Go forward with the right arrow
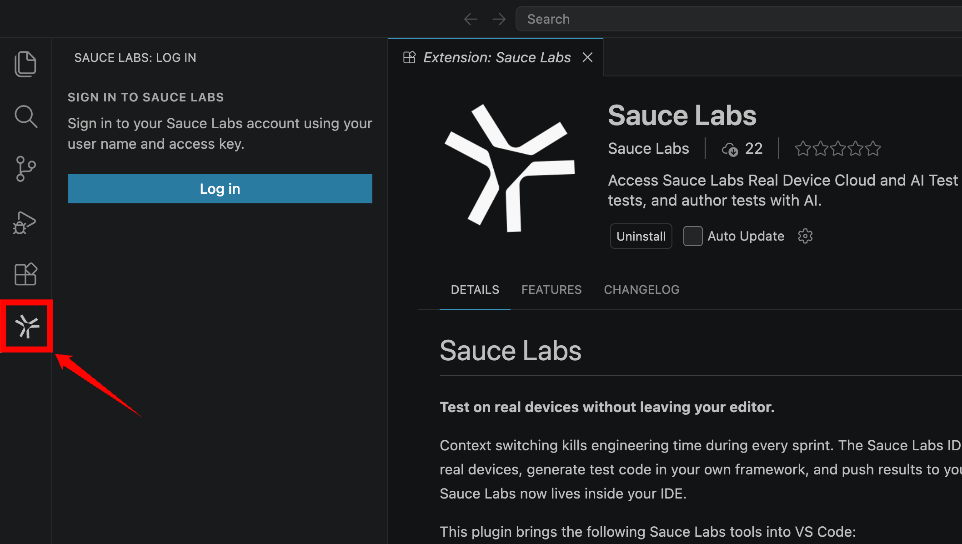The image size is (962, 544). [x=499, y=19]
